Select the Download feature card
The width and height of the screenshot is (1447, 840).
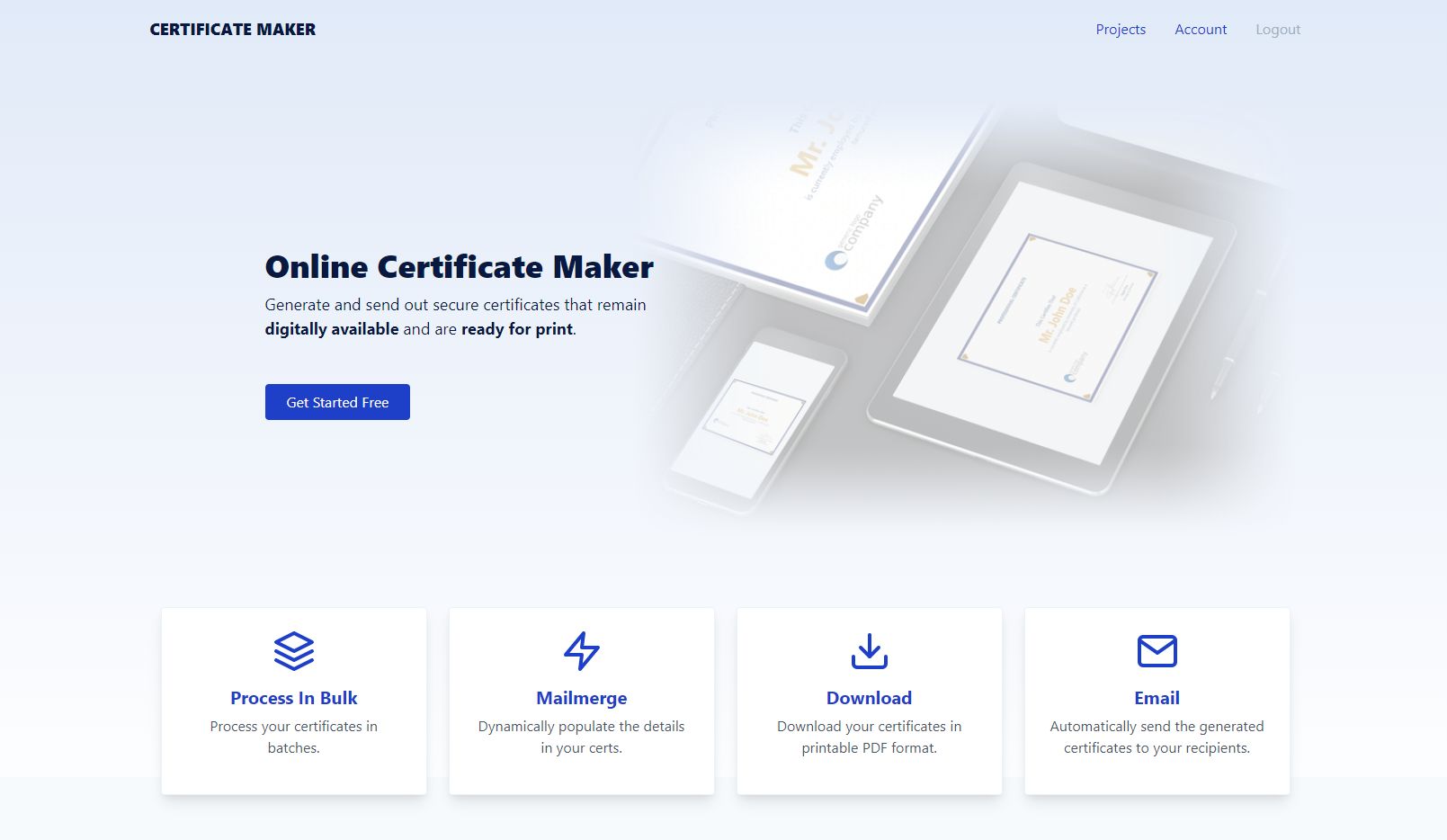point(869,701)
